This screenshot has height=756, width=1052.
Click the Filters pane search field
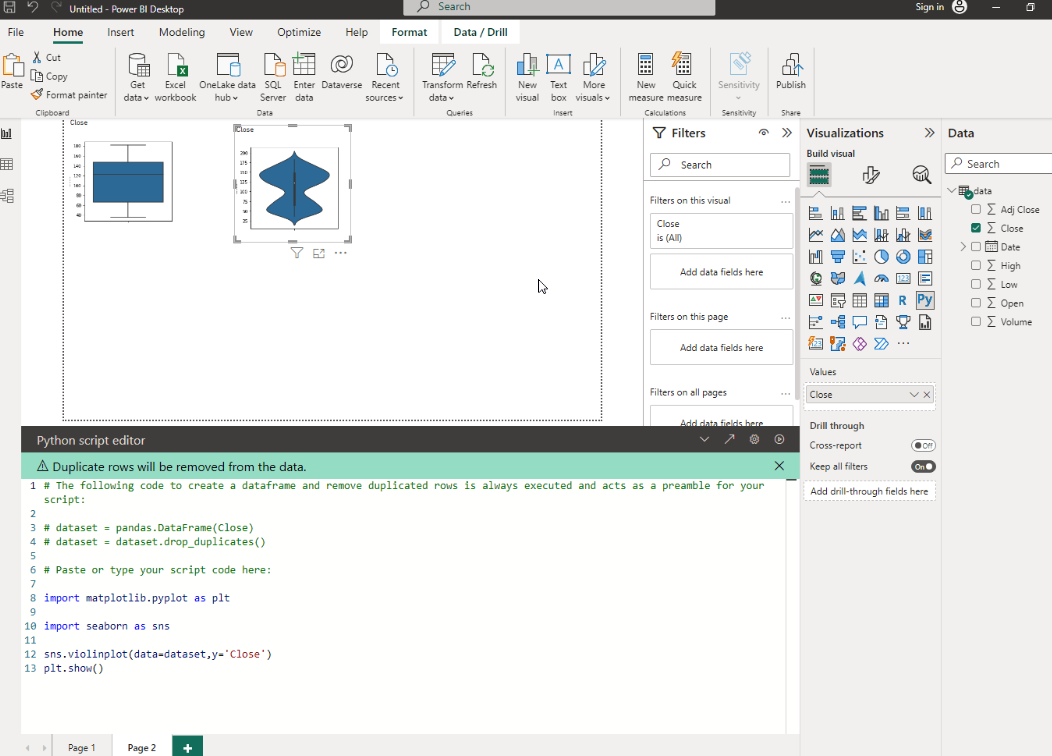point(720,165)
